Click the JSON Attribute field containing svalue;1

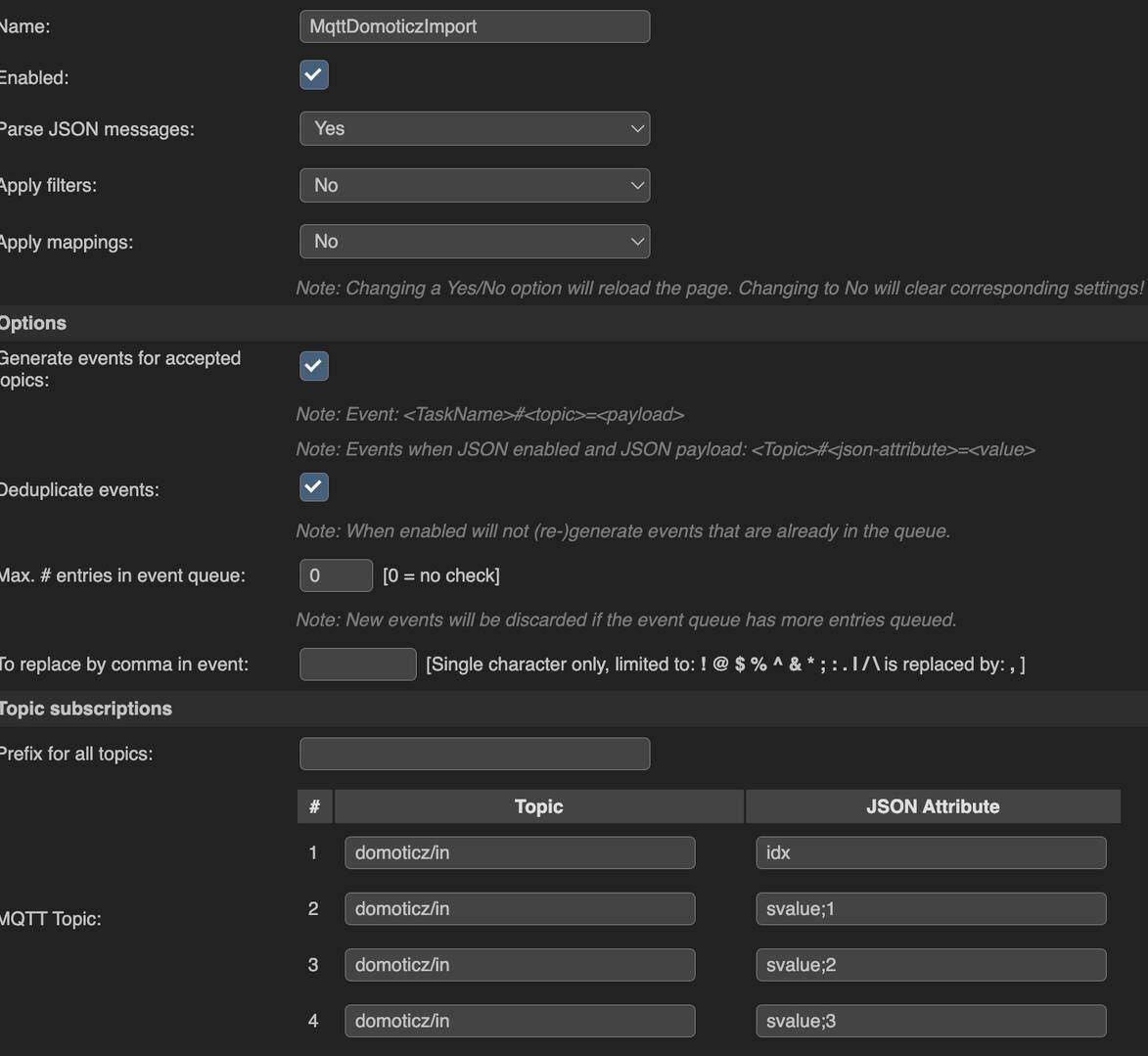(932, 909)
